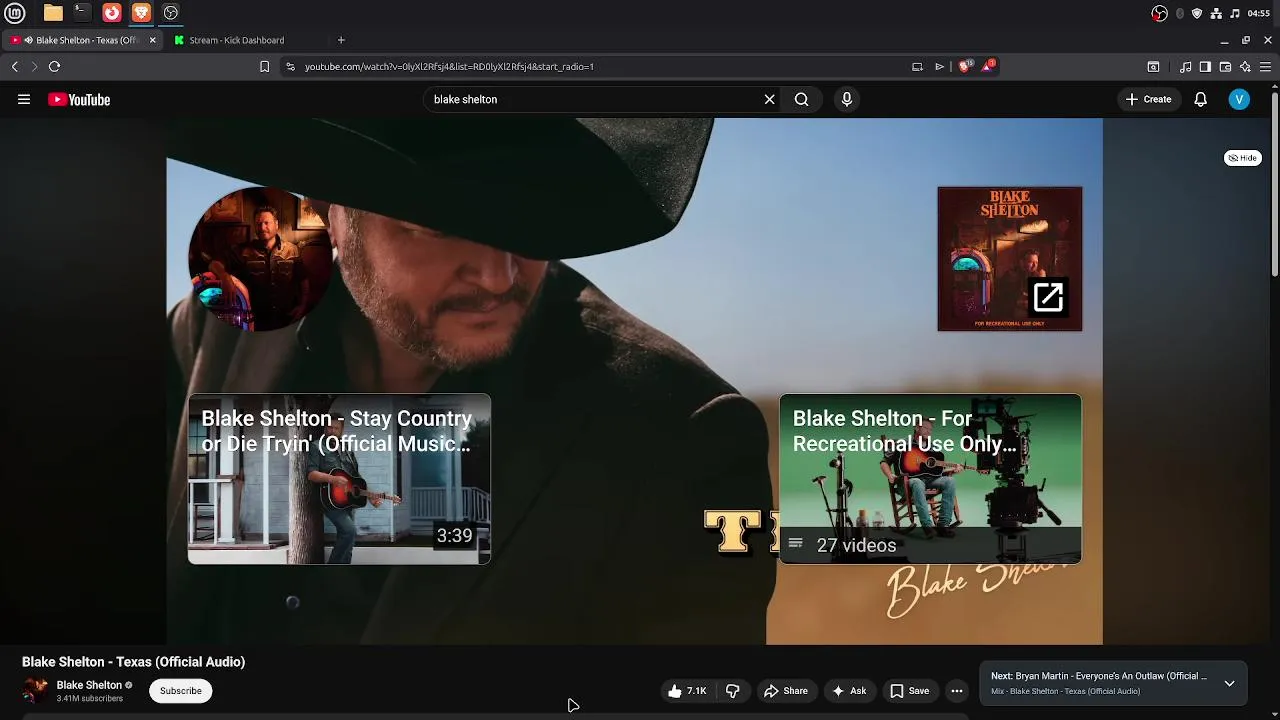Save video to playlist
1280x720 pixels.
(x=910, y=691)
